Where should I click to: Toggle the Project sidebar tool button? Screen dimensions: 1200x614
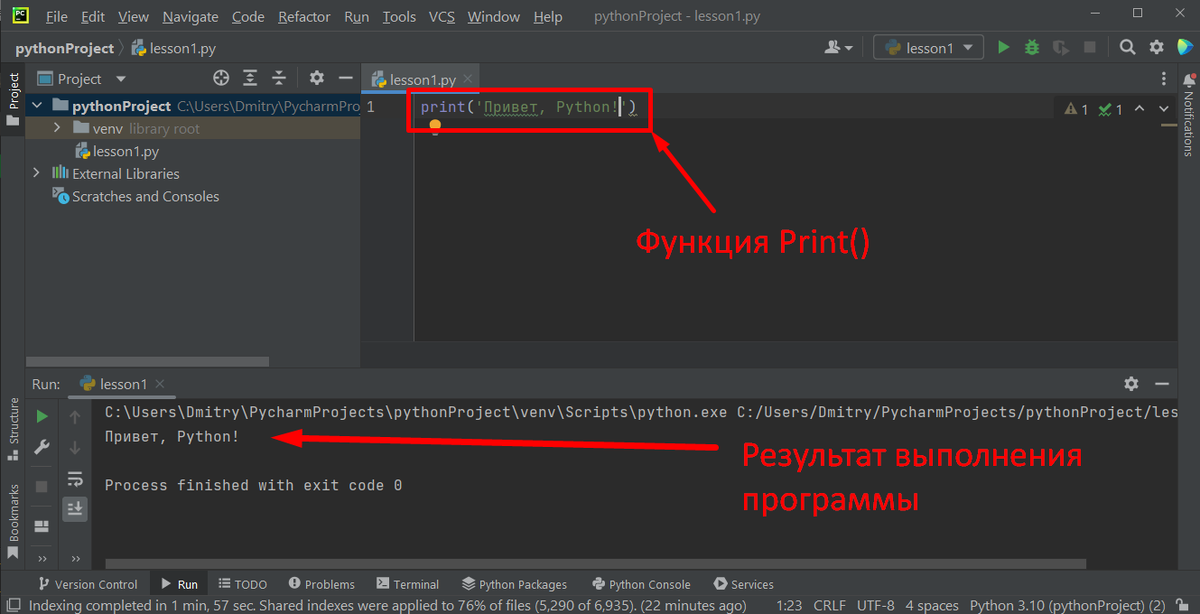[13, 98]
